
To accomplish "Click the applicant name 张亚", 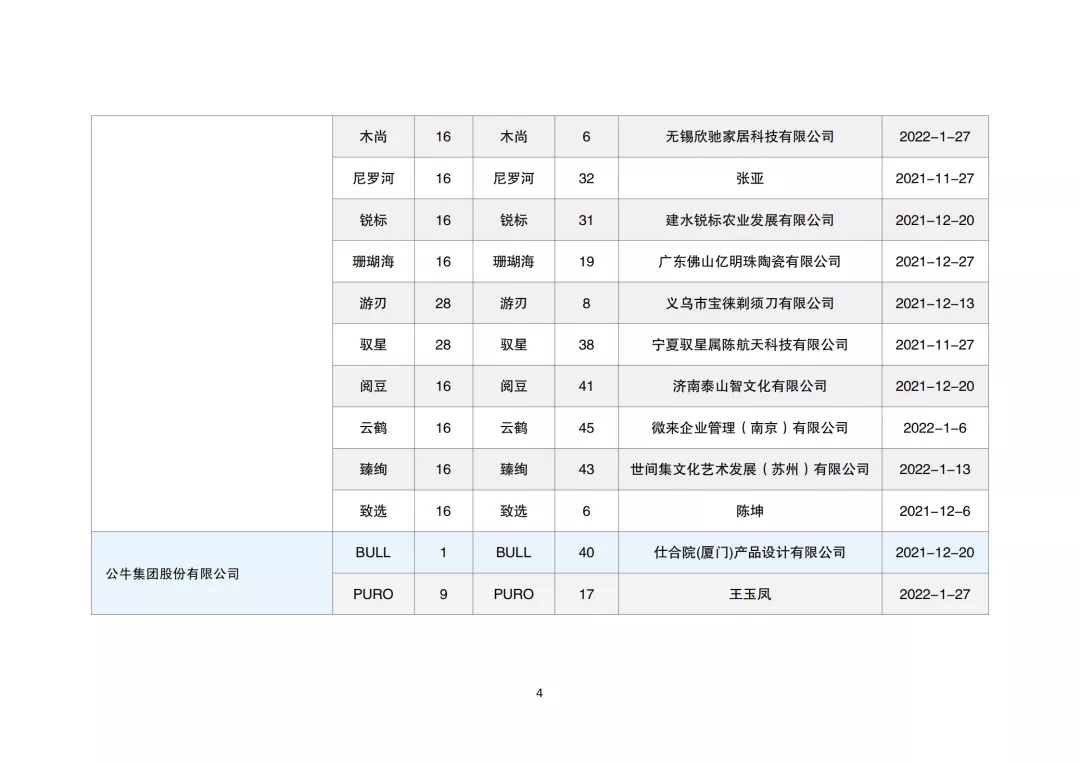I will [749, 178].
